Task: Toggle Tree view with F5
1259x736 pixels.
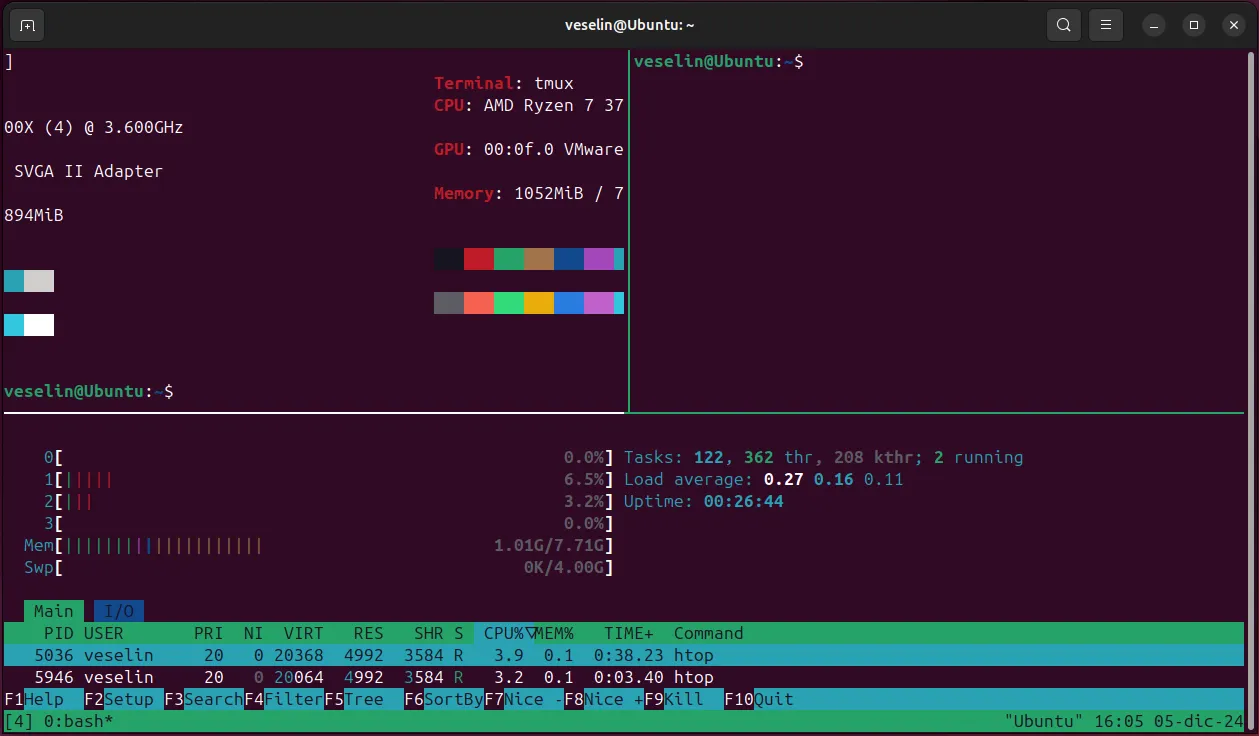Action: [x=354, y=699]
